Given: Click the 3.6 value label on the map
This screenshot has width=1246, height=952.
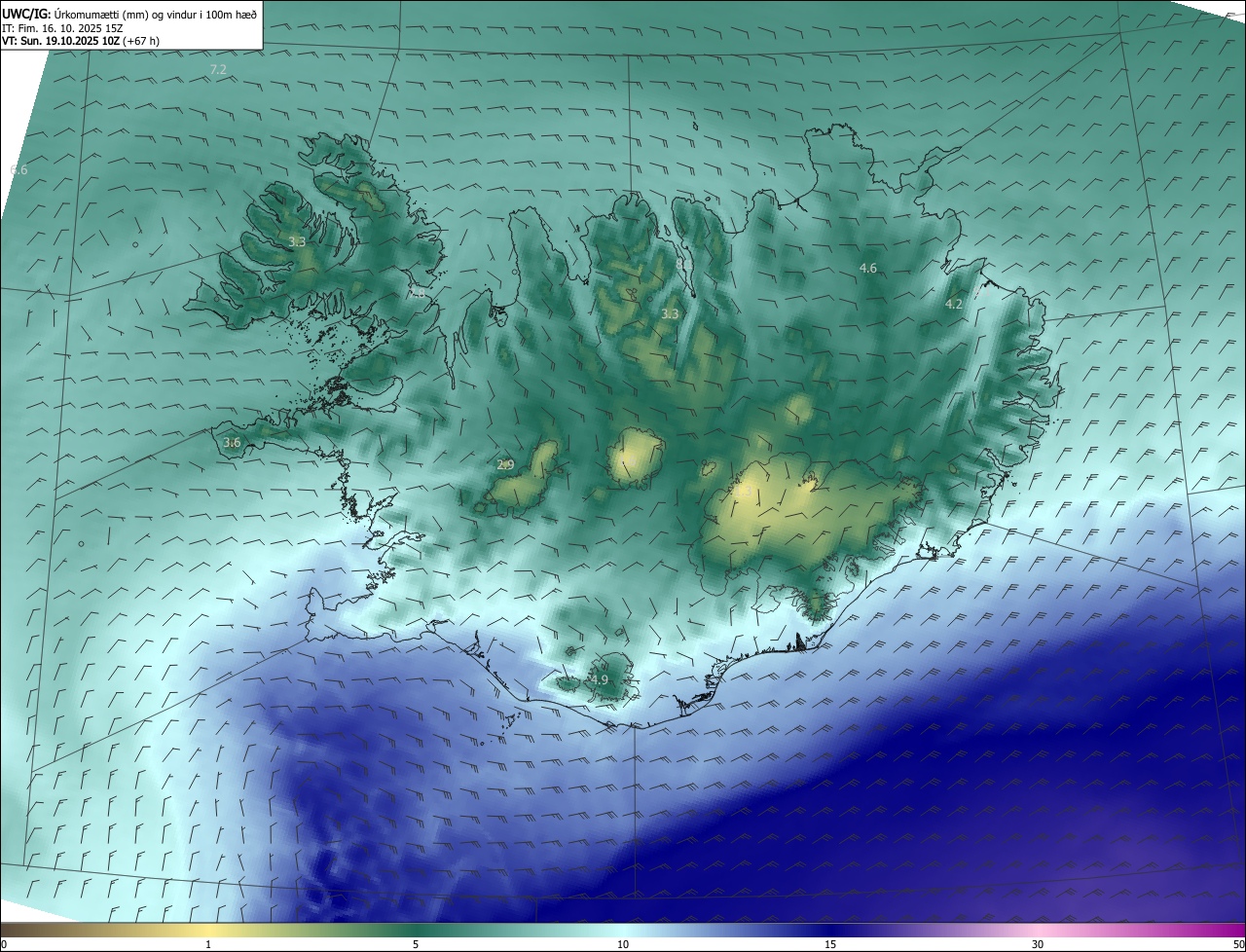Looking at the screenshot, I should click(x=232, y=442).
